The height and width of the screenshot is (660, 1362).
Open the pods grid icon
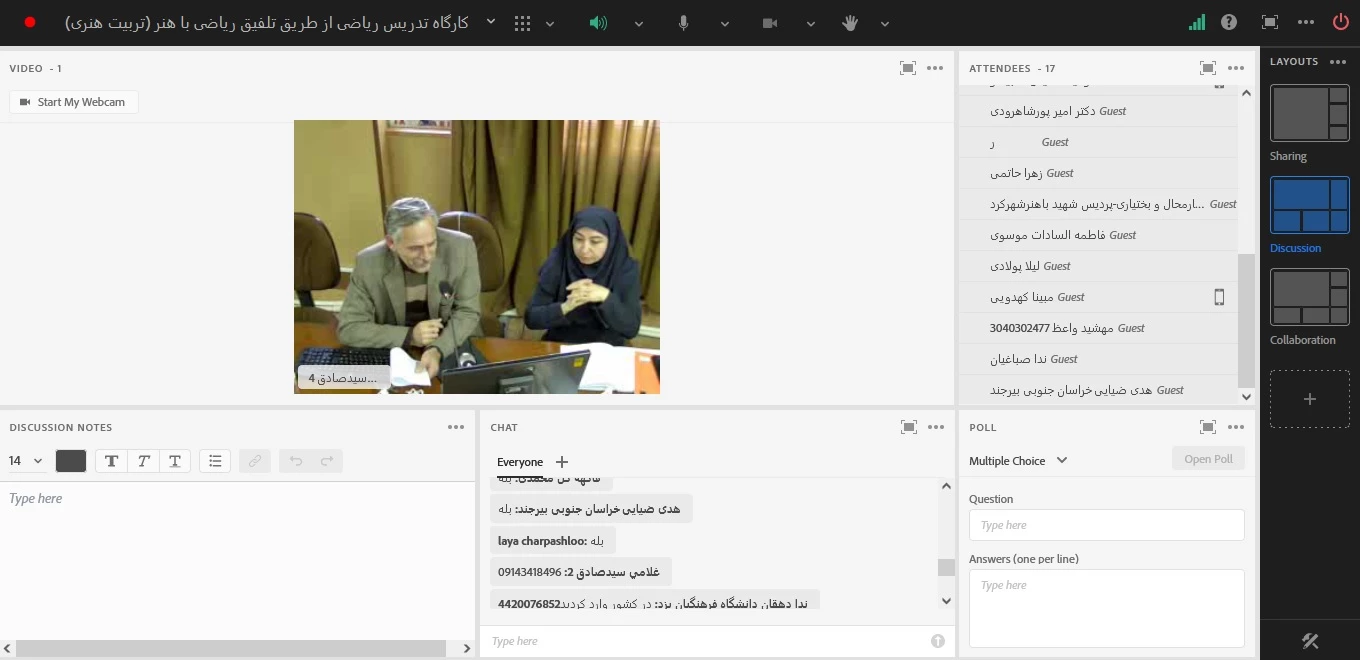pyautogui.click(x=522, y=23)
